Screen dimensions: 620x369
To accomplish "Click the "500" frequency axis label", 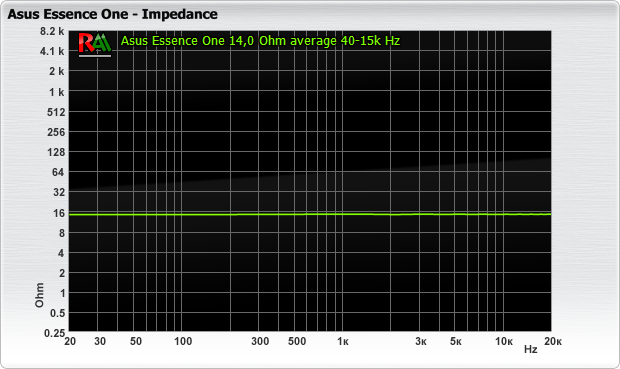I will click(x=297, y=341).
